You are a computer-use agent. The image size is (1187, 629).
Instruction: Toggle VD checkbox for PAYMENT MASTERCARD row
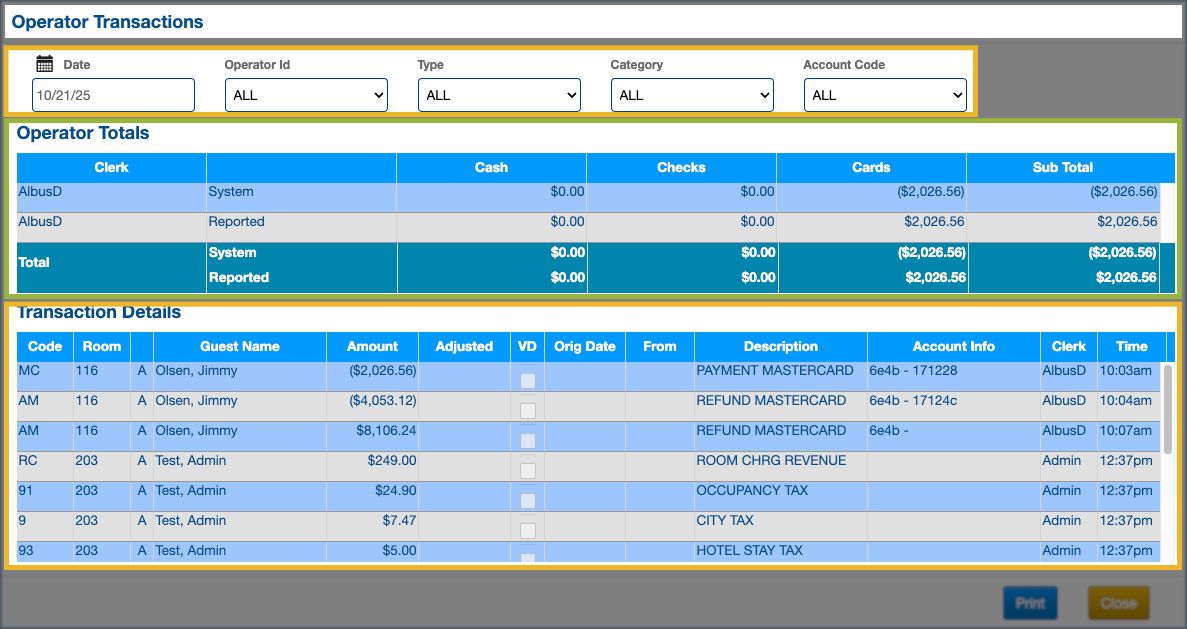point(527,381)
